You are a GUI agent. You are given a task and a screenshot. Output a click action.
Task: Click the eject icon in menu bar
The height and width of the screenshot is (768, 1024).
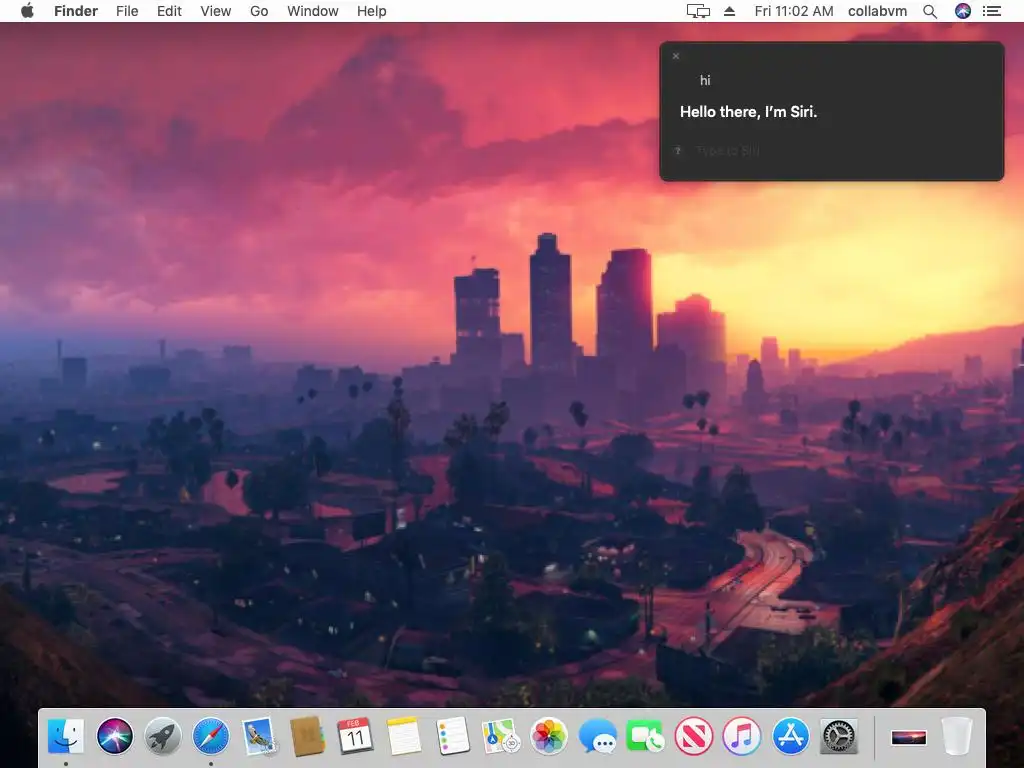pyautogui.click(x=729, y=11)
